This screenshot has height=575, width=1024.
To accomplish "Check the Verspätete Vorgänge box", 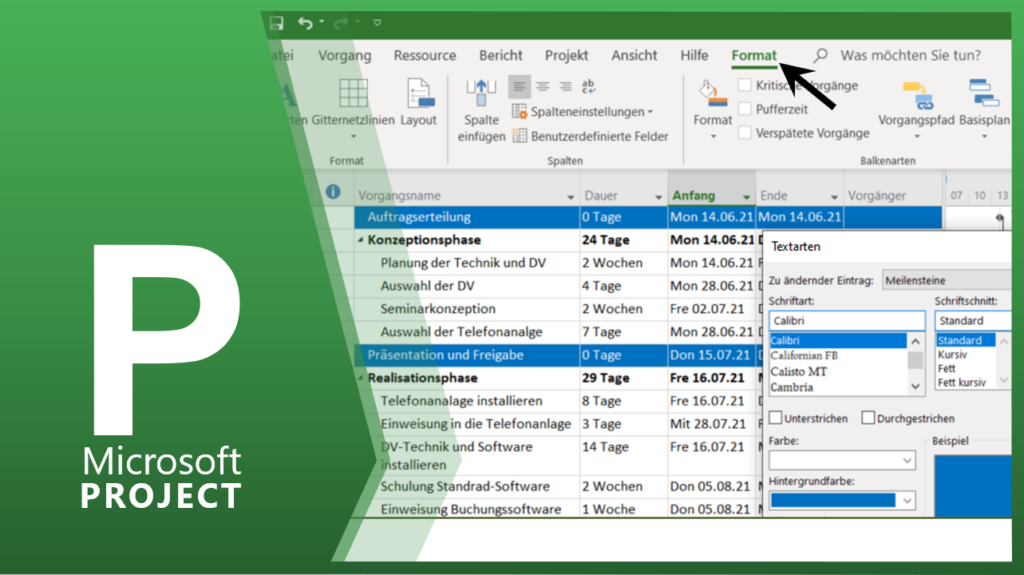I will point(745,132).
